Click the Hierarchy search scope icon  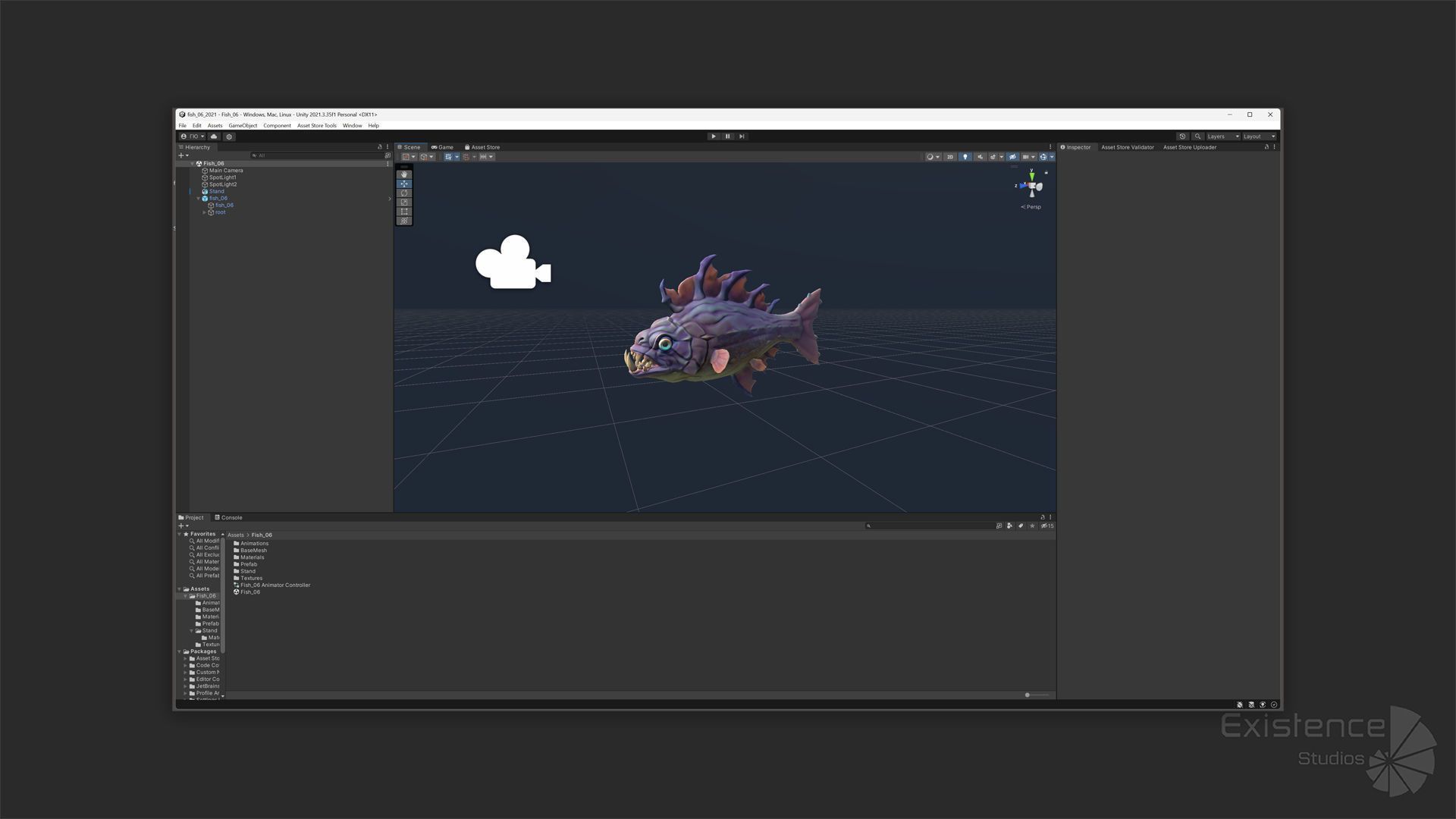tap(388, 155)
